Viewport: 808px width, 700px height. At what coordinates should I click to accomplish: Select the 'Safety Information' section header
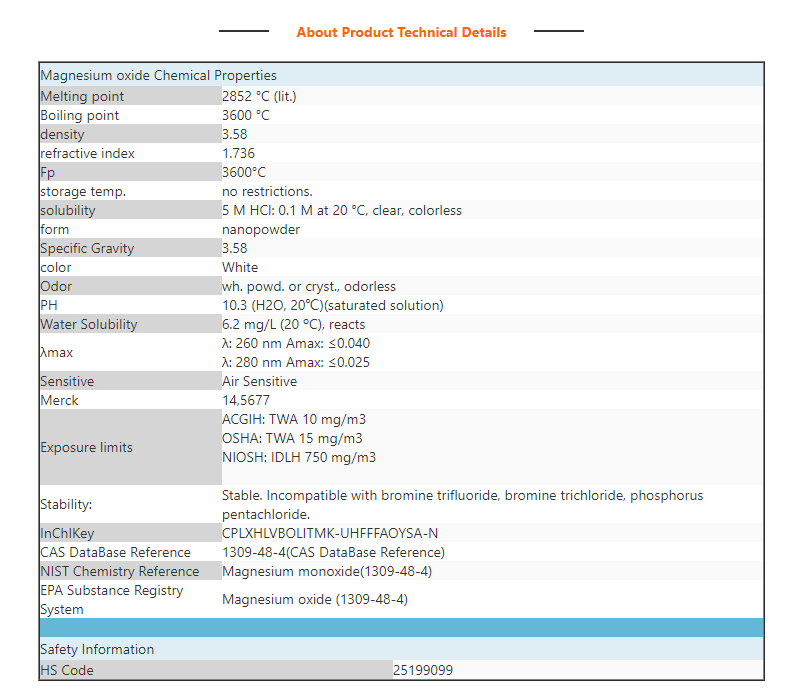(401, 650)
